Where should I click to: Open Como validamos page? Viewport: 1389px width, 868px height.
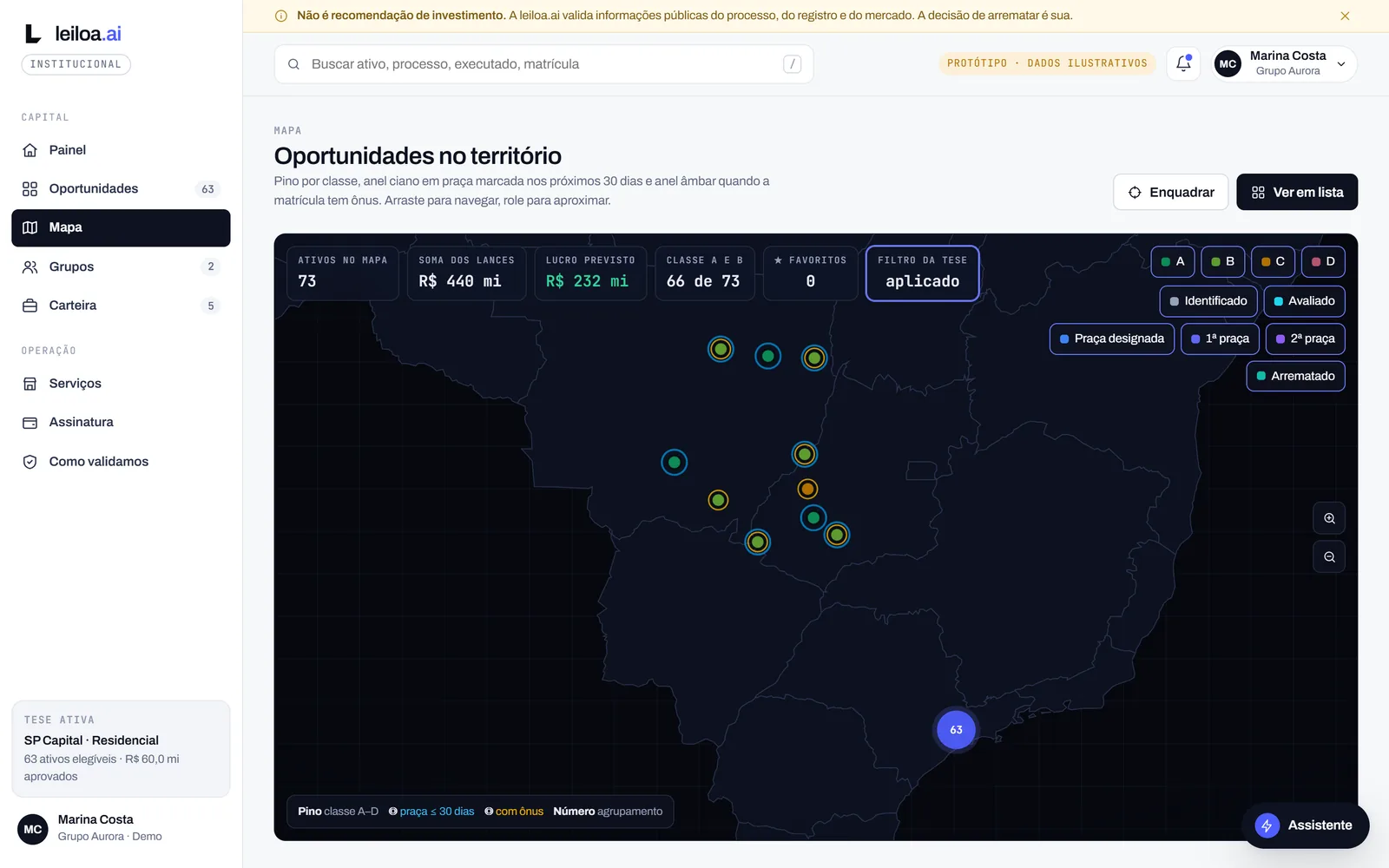[x=121, y=462]
